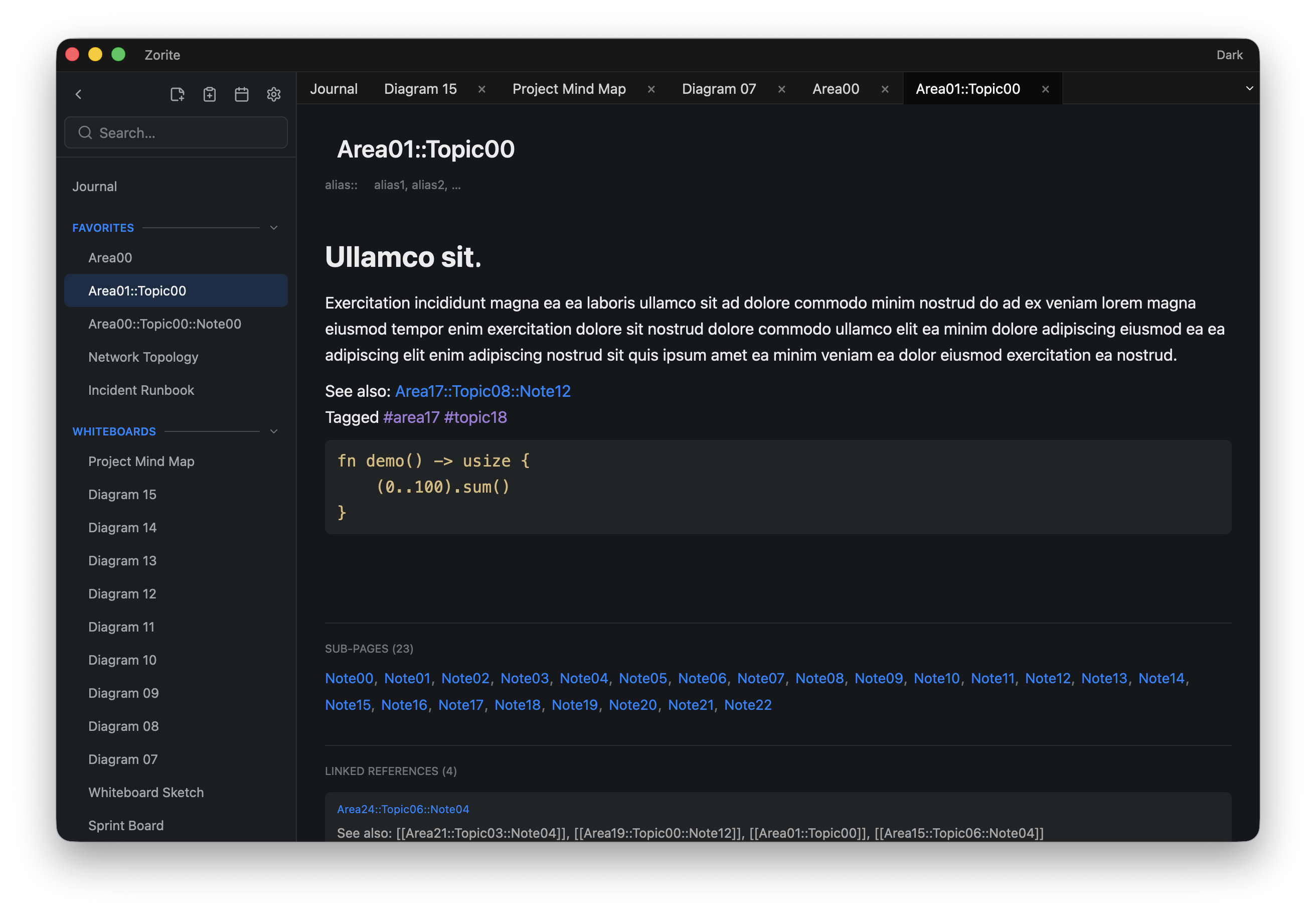The height and width of the screenshot is (916, 1316).
Task: Open Diagram 12 whiteboard
Action: click(176, 593)
